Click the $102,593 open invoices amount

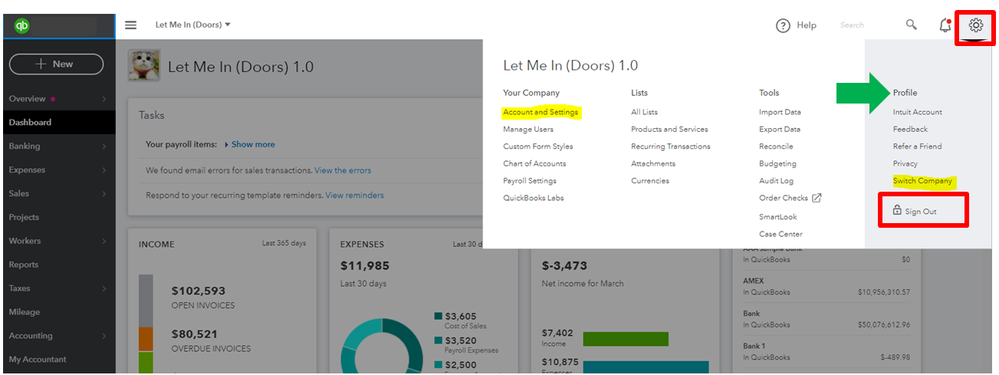click(198, 291)
